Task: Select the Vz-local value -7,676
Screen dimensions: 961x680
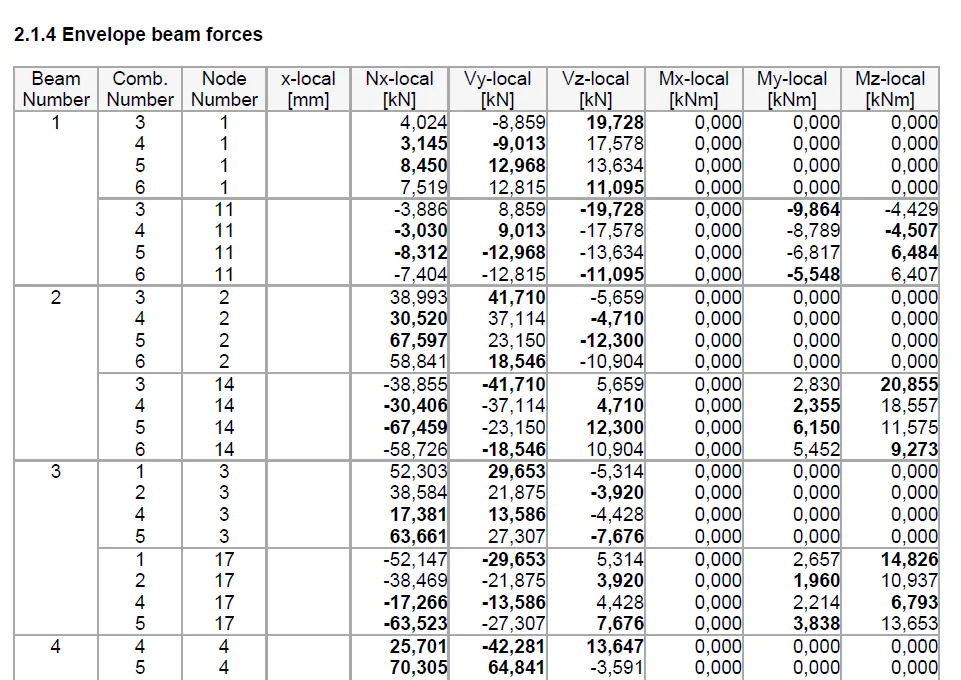Action: [x=617, y=536]
